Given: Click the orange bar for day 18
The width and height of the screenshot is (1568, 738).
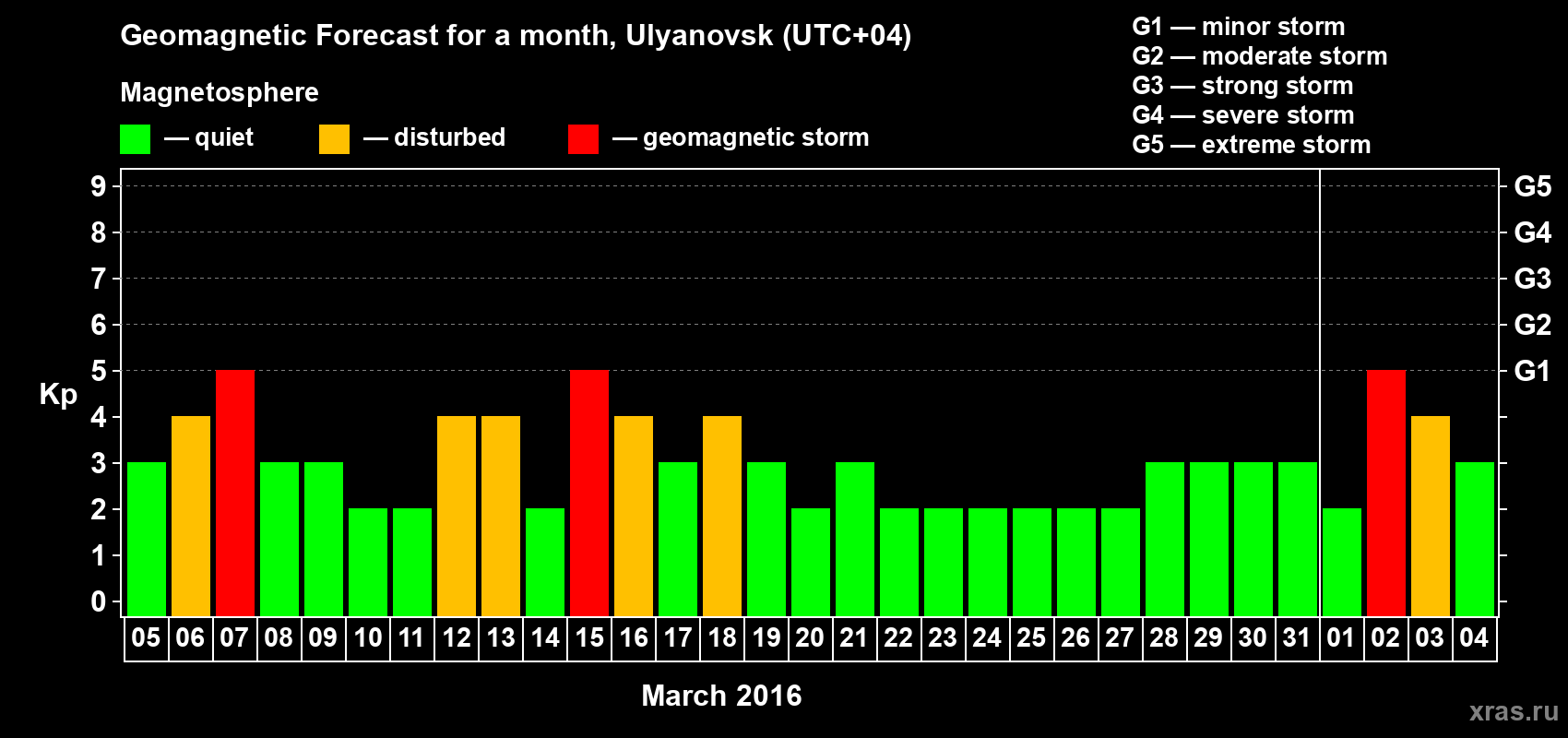Looking at the screenshot, I should point(722,516).
